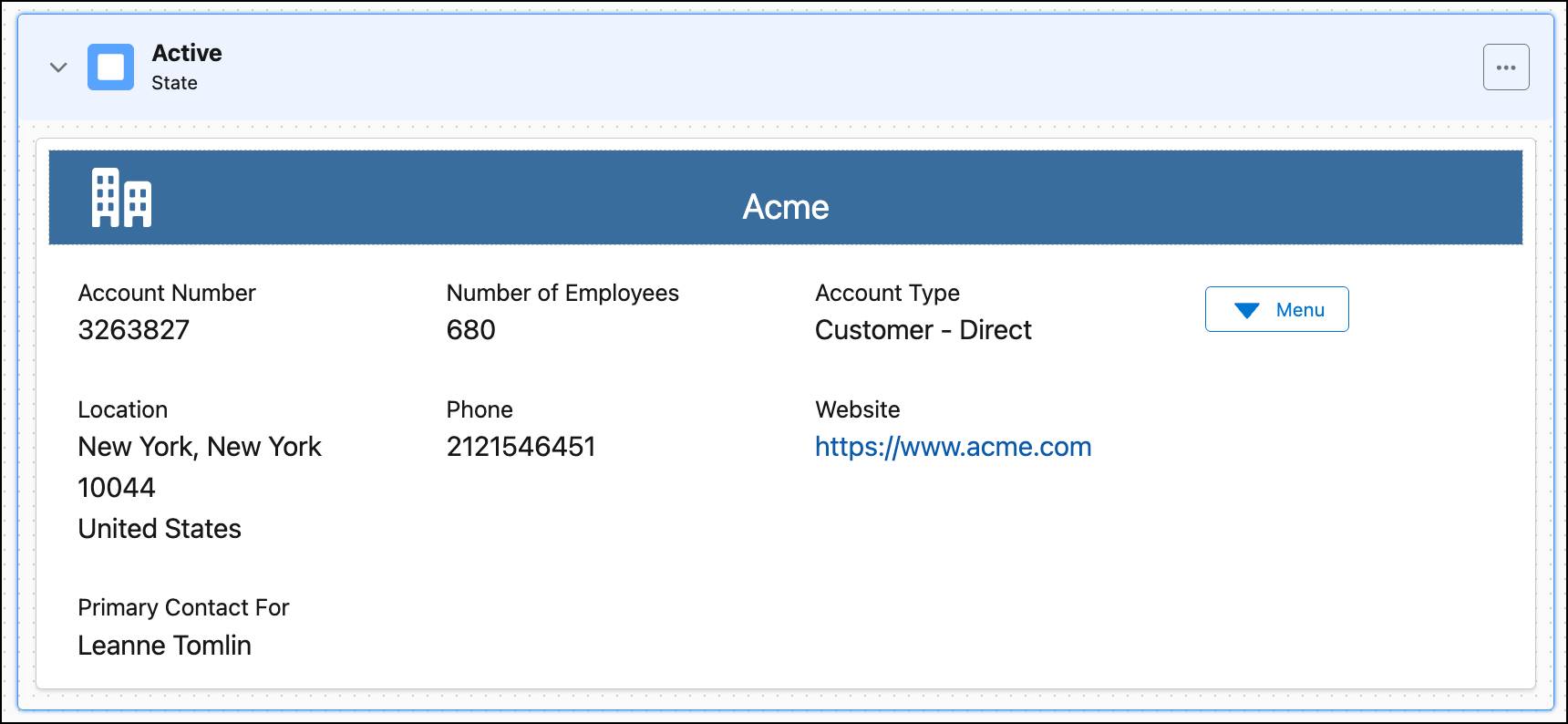Click the Primary Contact For label
This screenshot has width=1568, height=724.
183,607
